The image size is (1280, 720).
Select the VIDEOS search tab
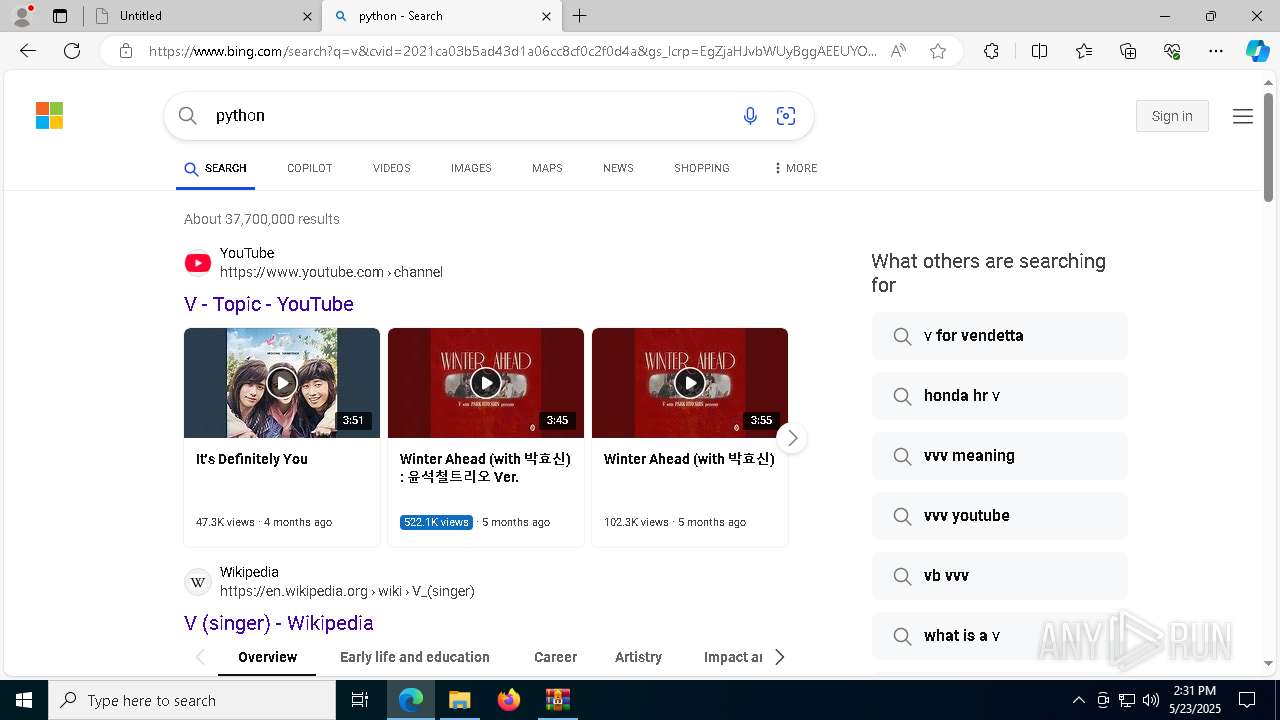click(392, 168)
